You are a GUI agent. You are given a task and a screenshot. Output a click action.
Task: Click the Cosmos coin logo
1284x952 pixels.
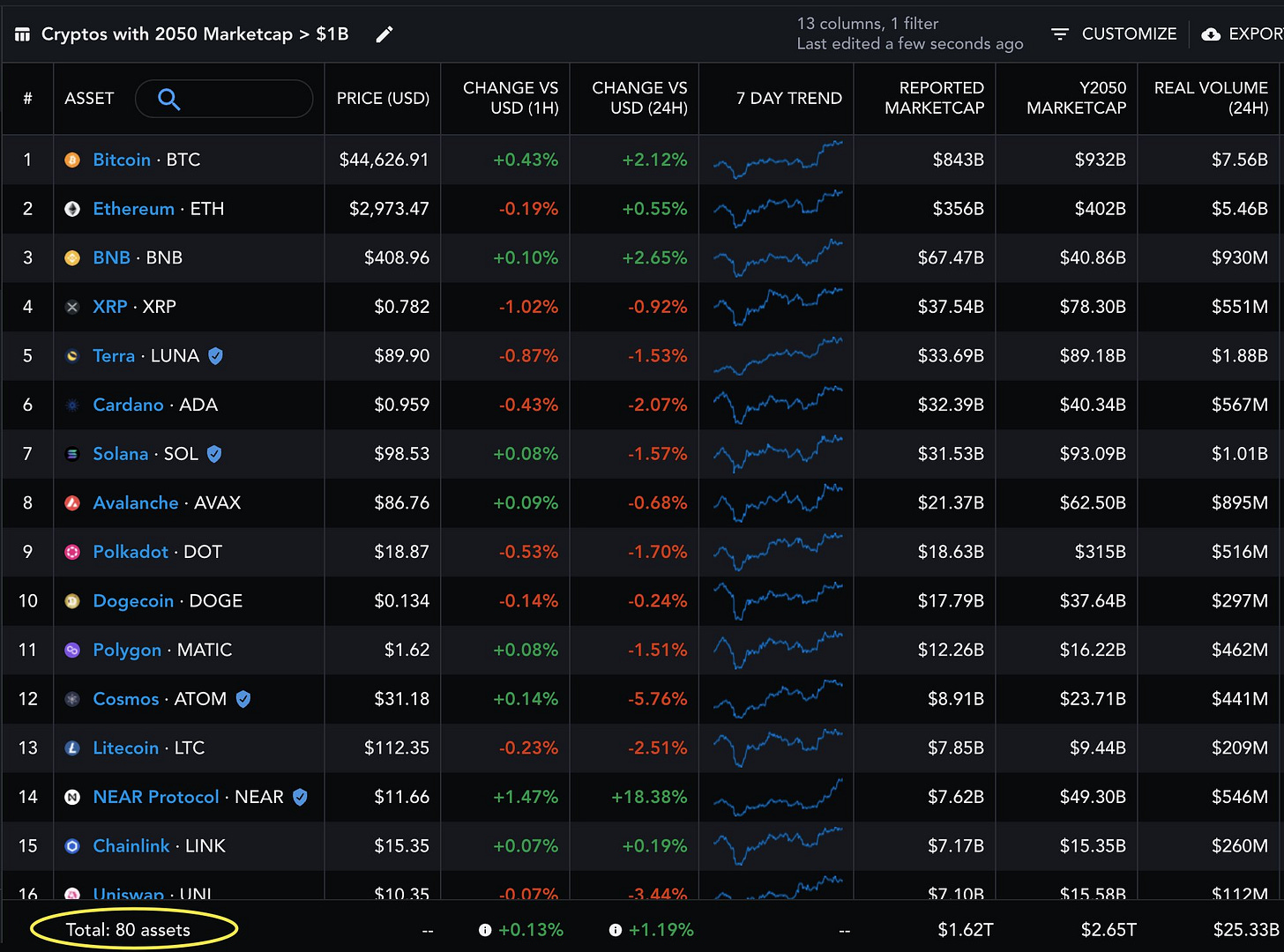(72, 699)
